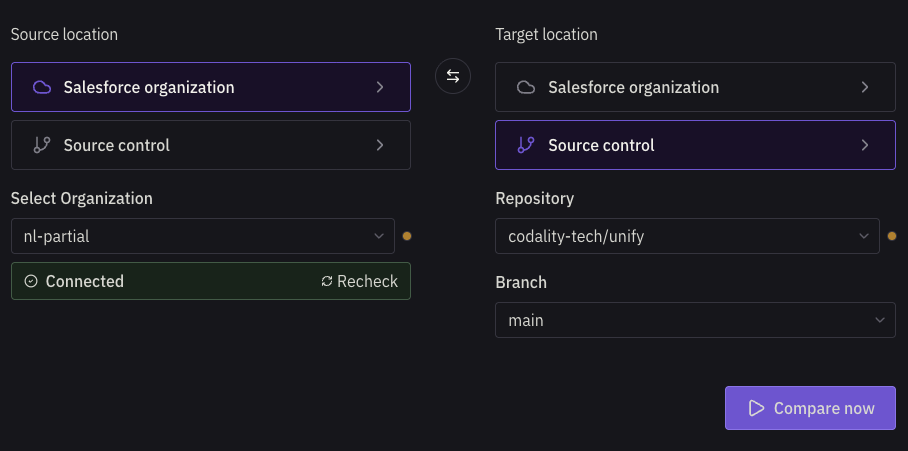Screen dimensions: 908x451
Task: Open the Branch dropdown showing main
Action: pos(695,320)
